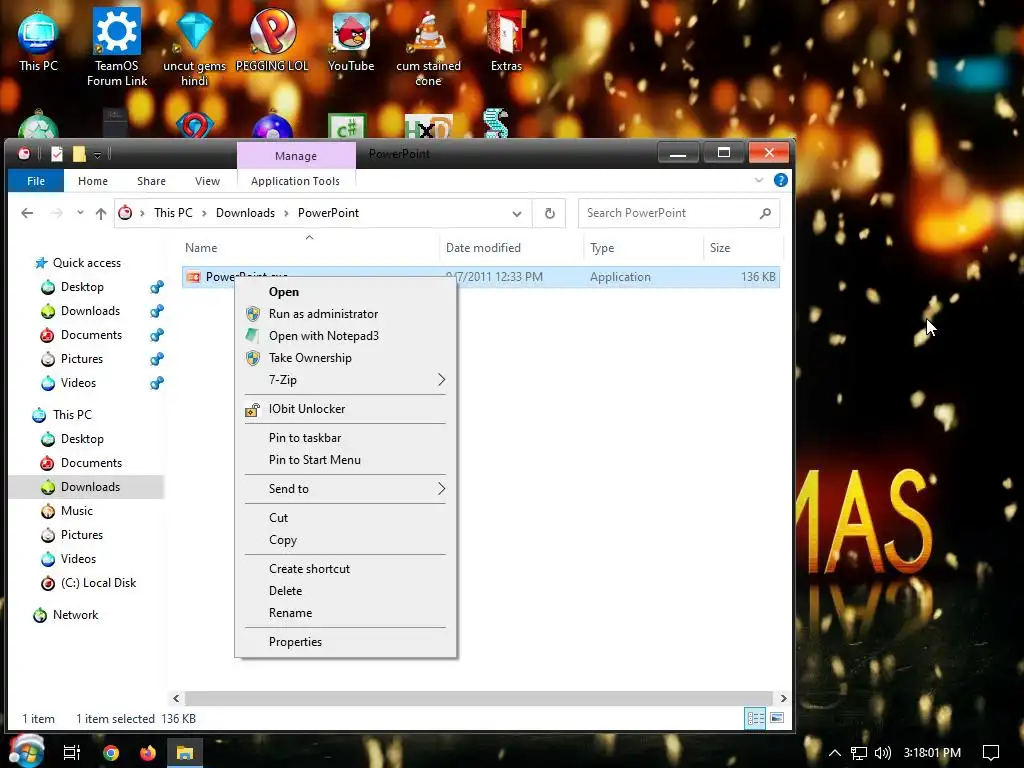The image size is (1024, 768).
Task: Go up one folder level
Action: [101, 213]
